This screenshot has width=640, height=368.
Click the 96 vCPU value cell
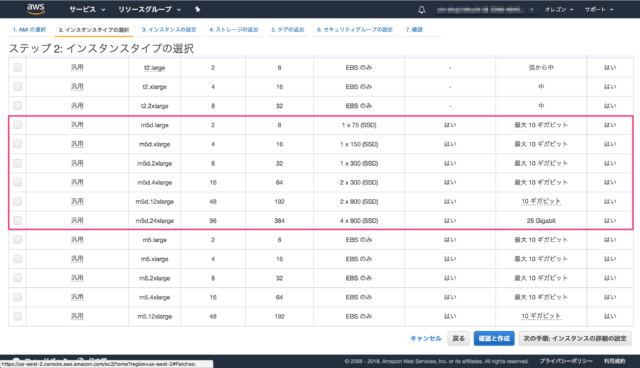coord(213,221)
